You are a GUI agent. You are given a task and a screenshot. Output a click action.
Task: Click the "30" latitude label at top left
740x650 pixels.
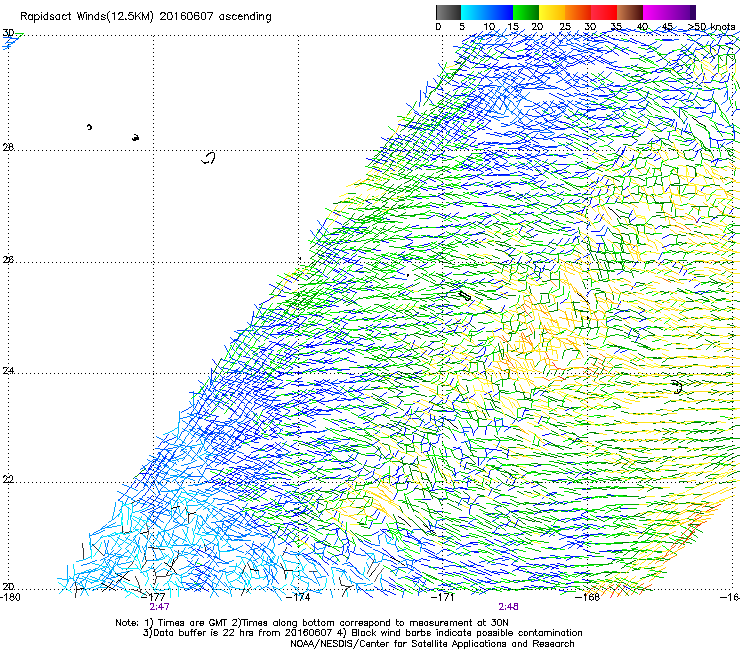click(x=8, y=33)
